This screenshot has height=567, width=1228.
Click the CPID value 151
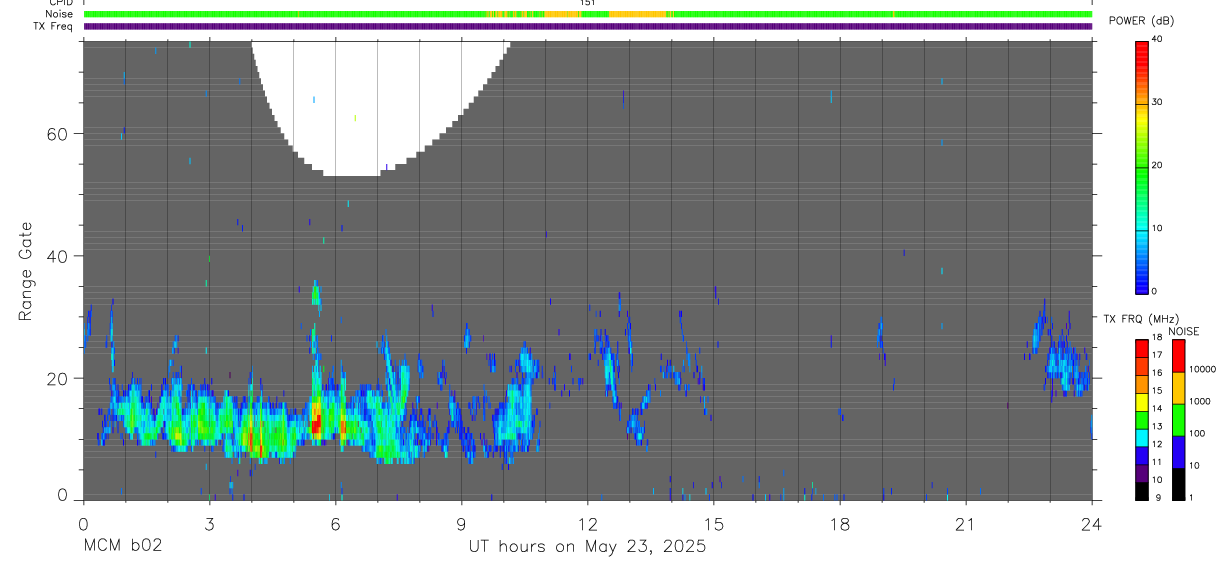(x=587, y=3)
